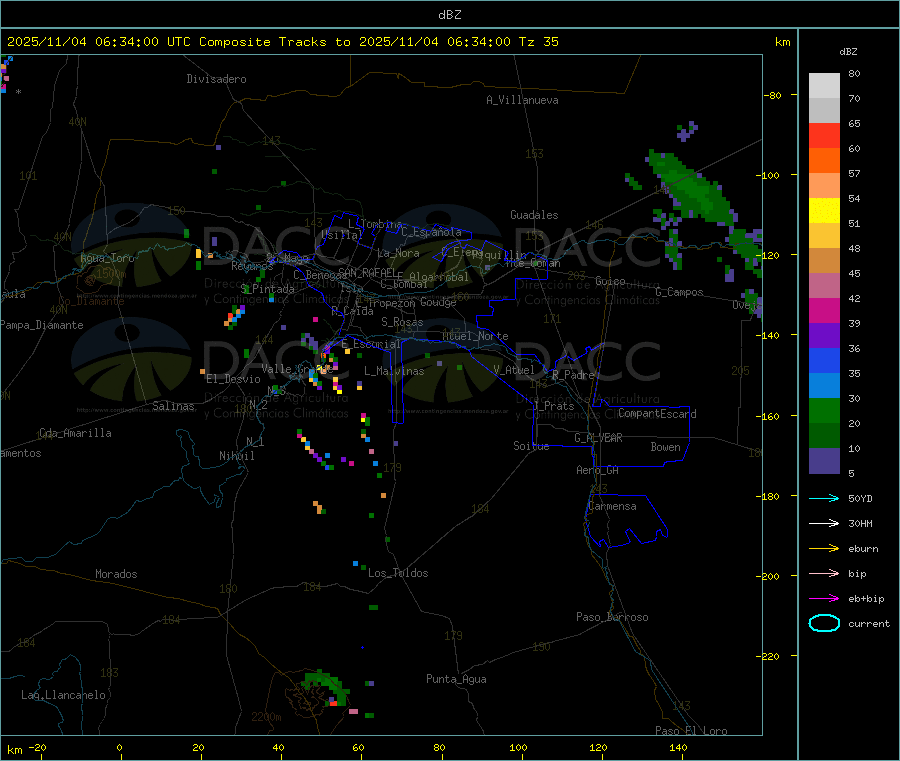The width and height of the screenshot is (900, 761).
Task: Select the green 20-30 dBZ color swatch
Action: 824,410
